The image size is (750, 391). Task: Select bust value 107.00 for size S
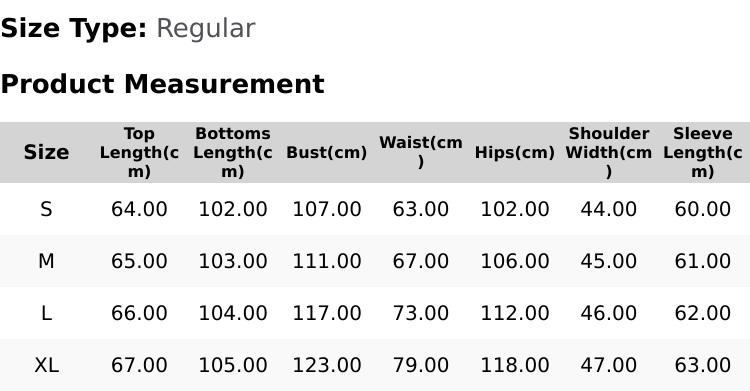click(327, 209)
